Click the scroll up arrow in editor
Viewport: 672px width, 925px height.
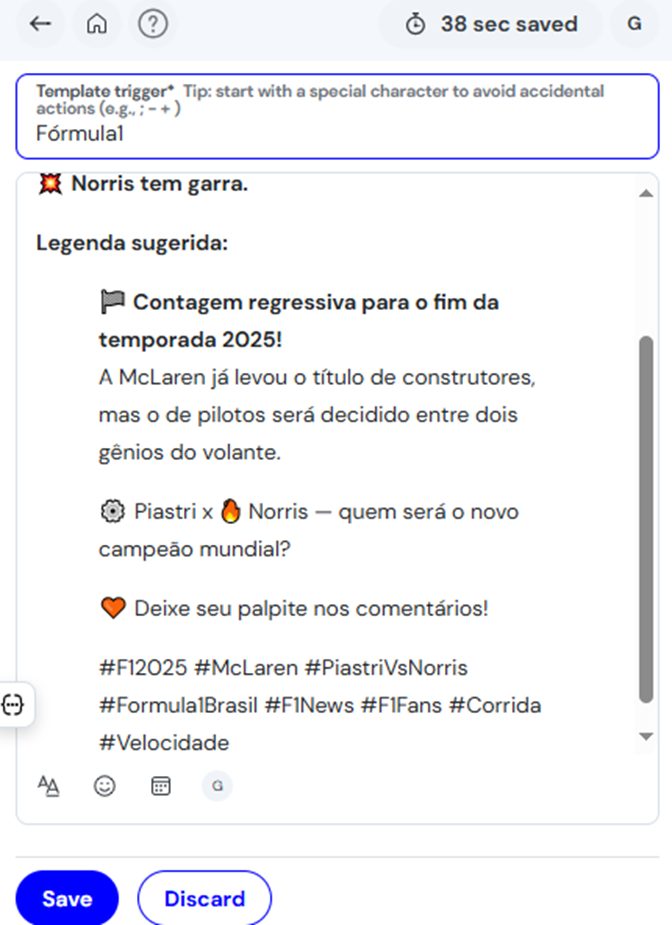pos(646,193)
